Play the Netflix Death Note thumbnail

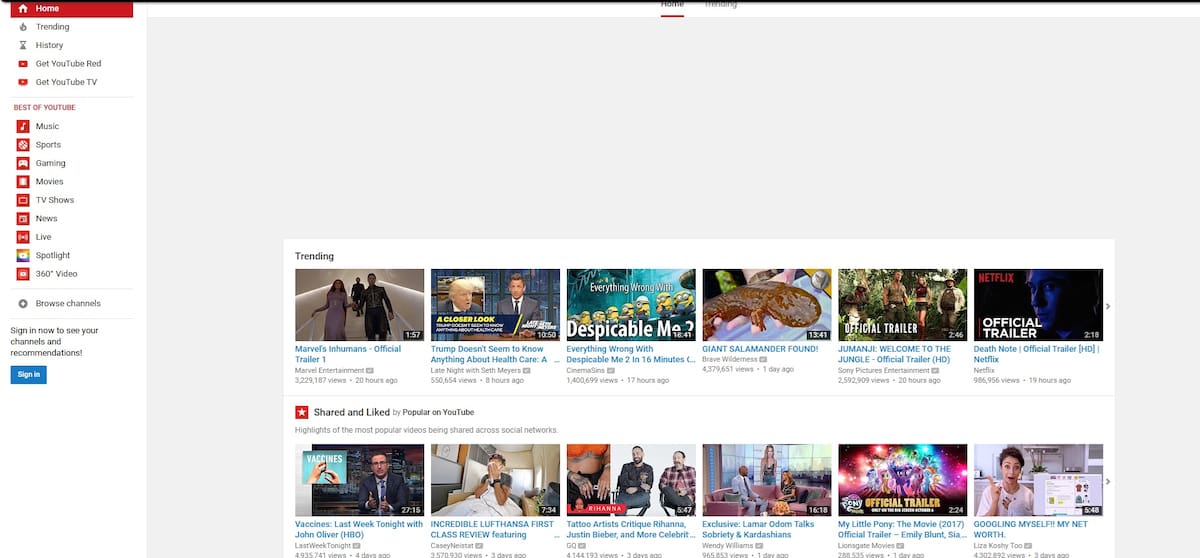click(1038, 305)
